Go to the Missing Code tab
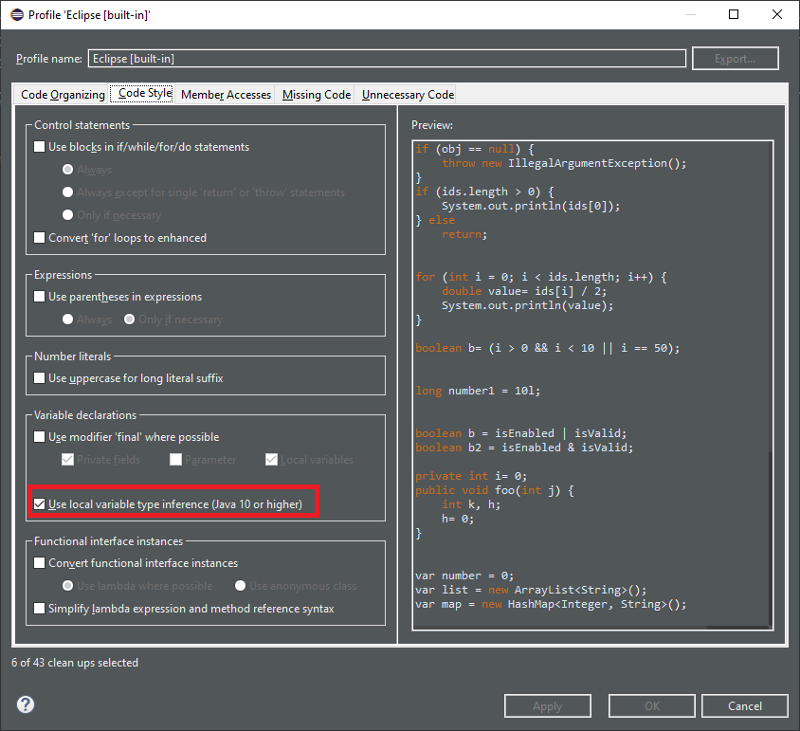 click(316, 94)
